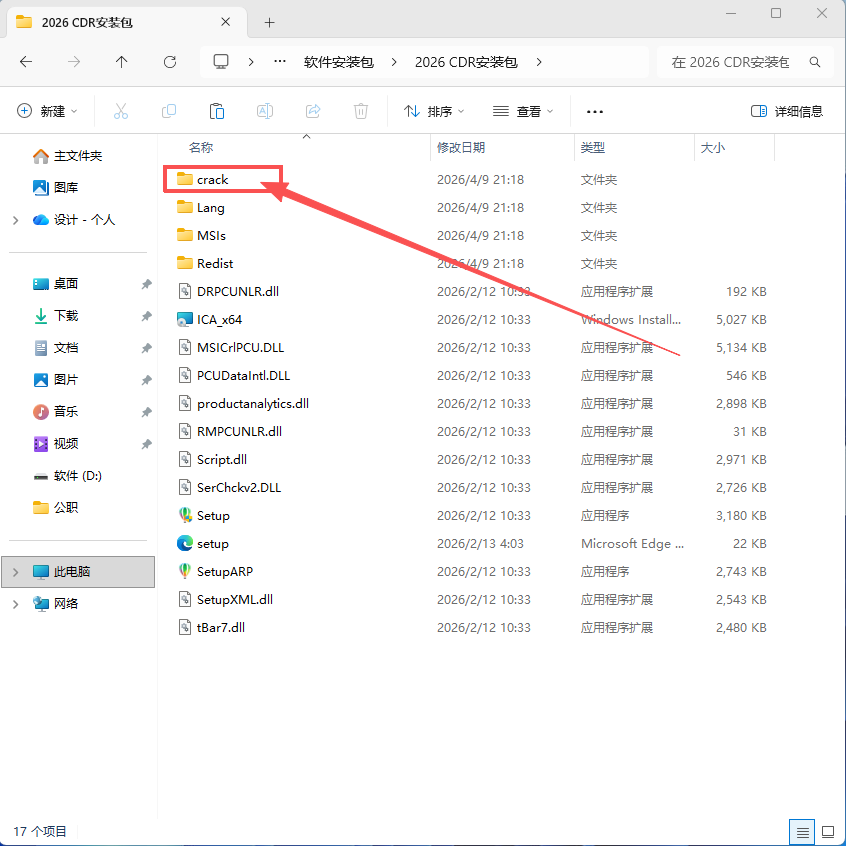Go back with the left arrow
The width and height of the screenshot is (846, 846).
pos(26,62)
